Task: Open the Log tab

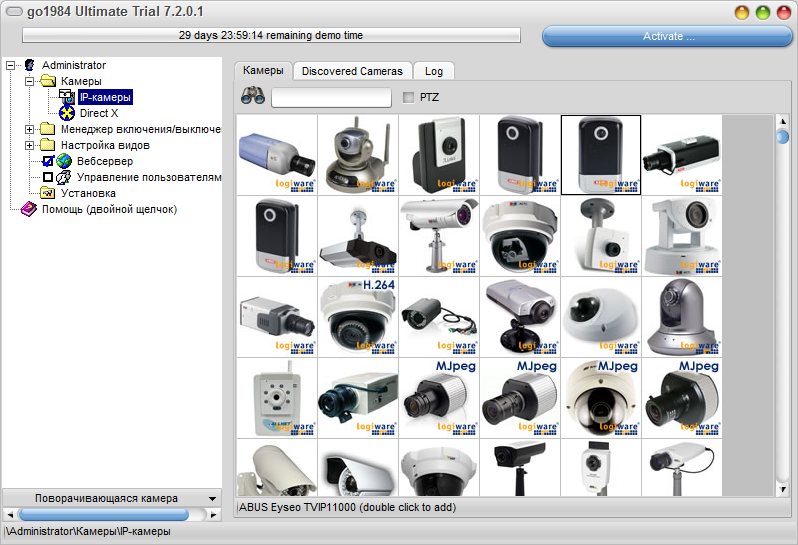Action: coord(434,71)
